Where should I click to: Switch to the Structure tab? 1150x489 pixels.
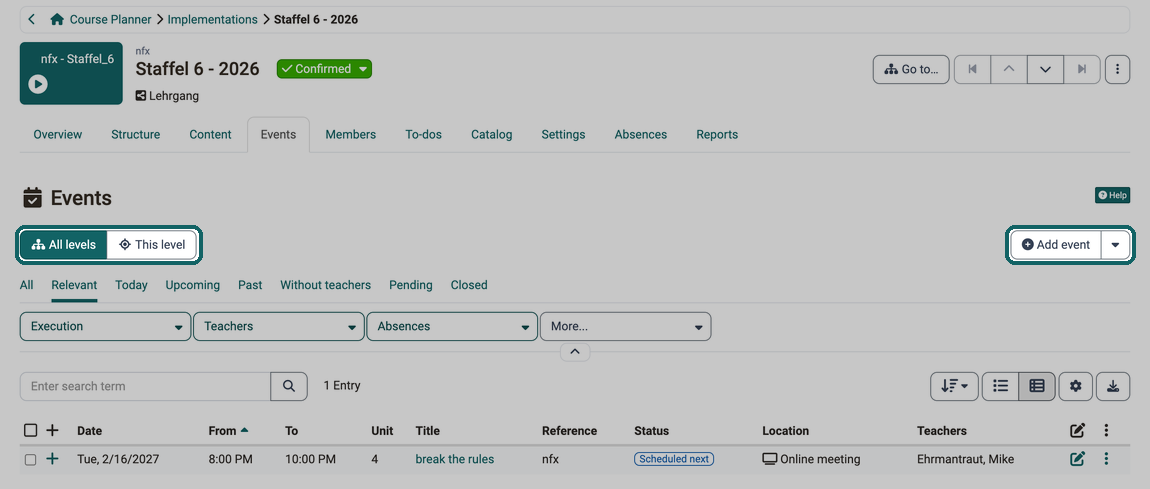tap(136, 135)
